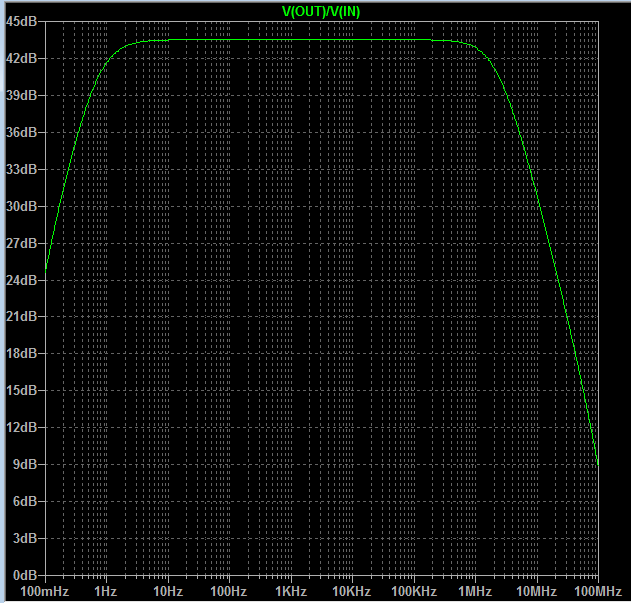The width and height of the screenshot is (631, 603).
Task: Click the 39dB vertical axis label
Action: (21, 95)
